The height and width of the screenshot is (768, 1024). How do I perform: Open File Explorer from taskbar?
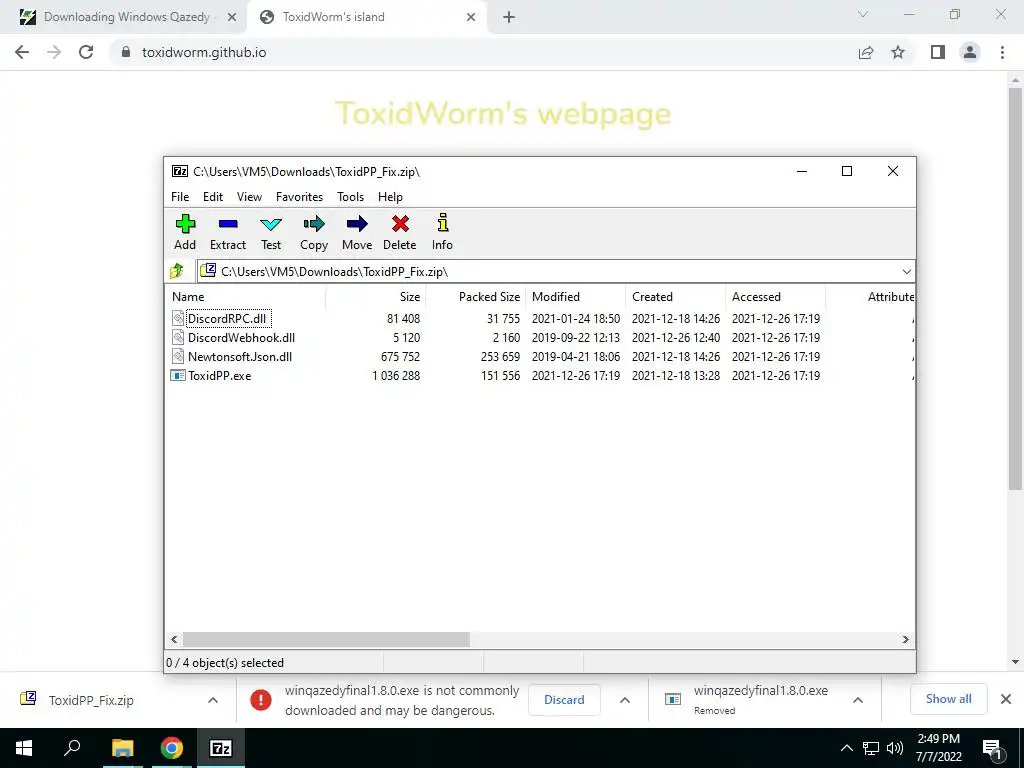(122, 748)
